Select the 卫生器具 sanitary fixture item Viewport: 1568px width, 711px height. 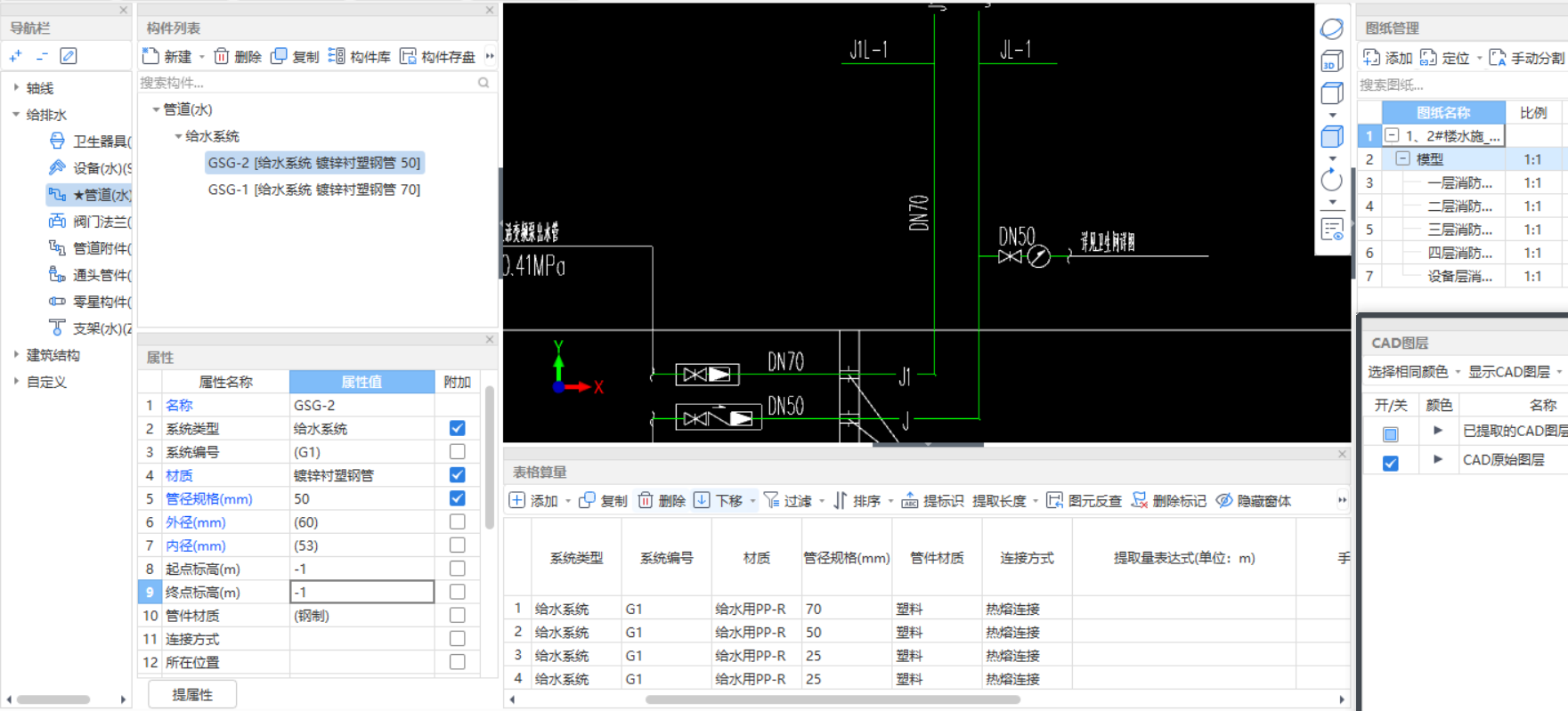(x=91, y=141)
